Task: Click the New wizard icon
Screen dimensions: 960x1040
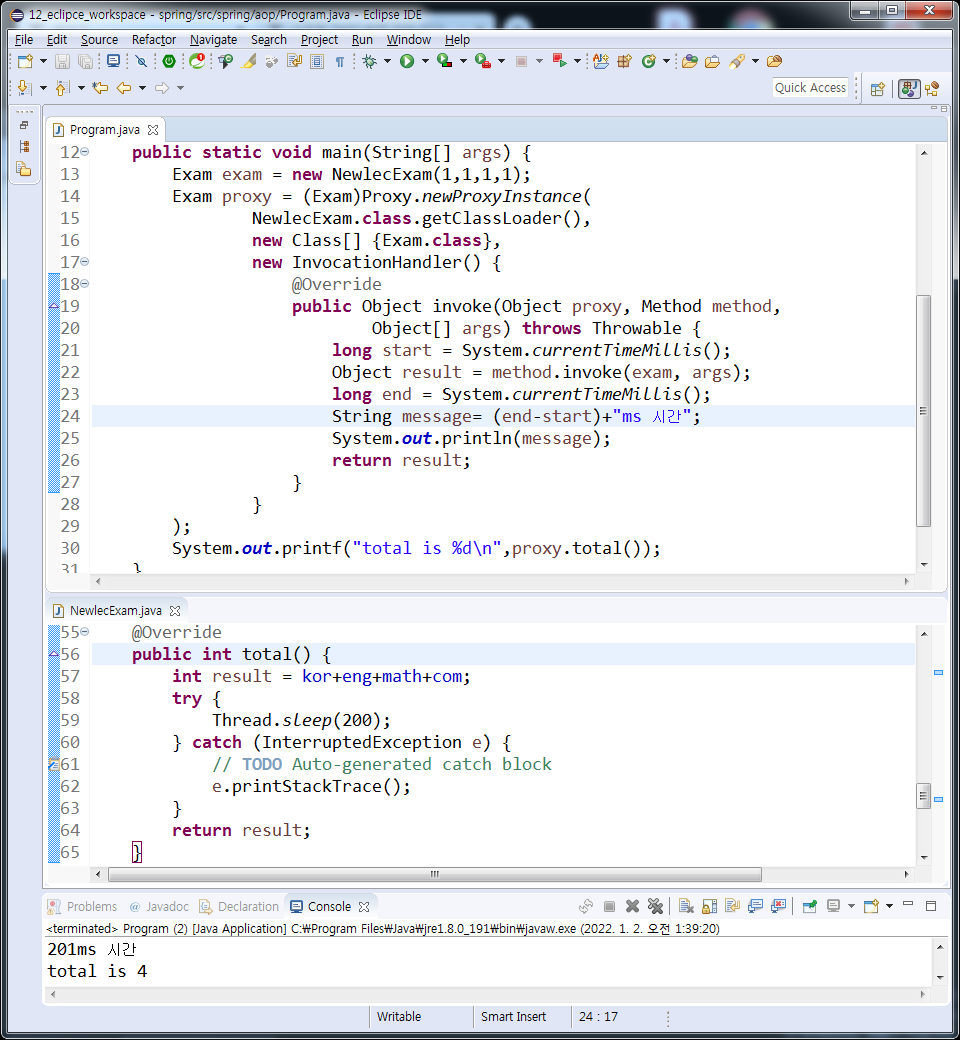Action: 25,62
